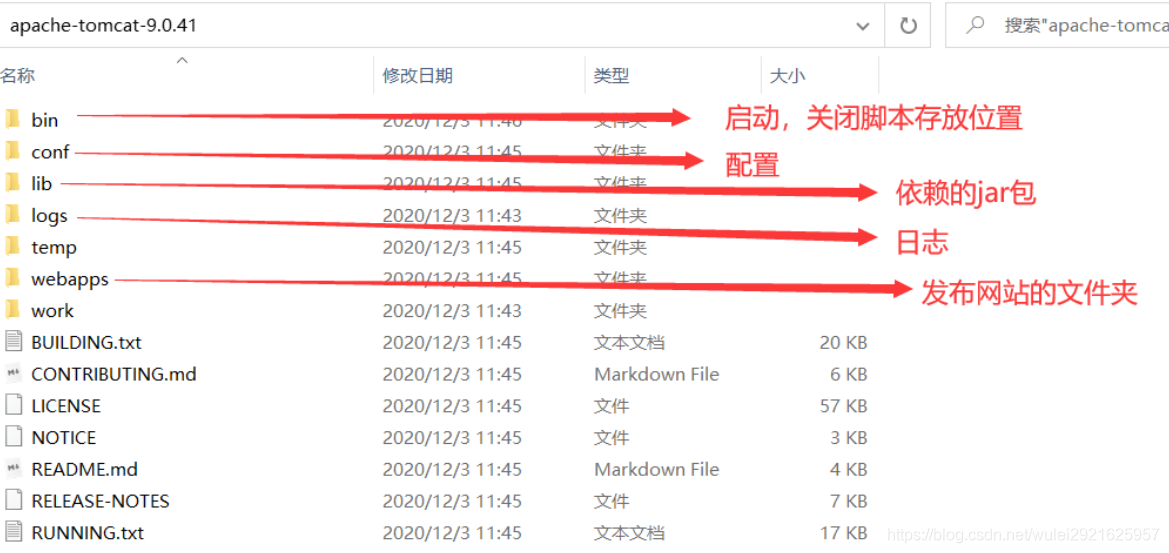Click the modified date of temp folder
Image resolution: width=1169 pixels, height=553 pixels.
tap(452, 247)
